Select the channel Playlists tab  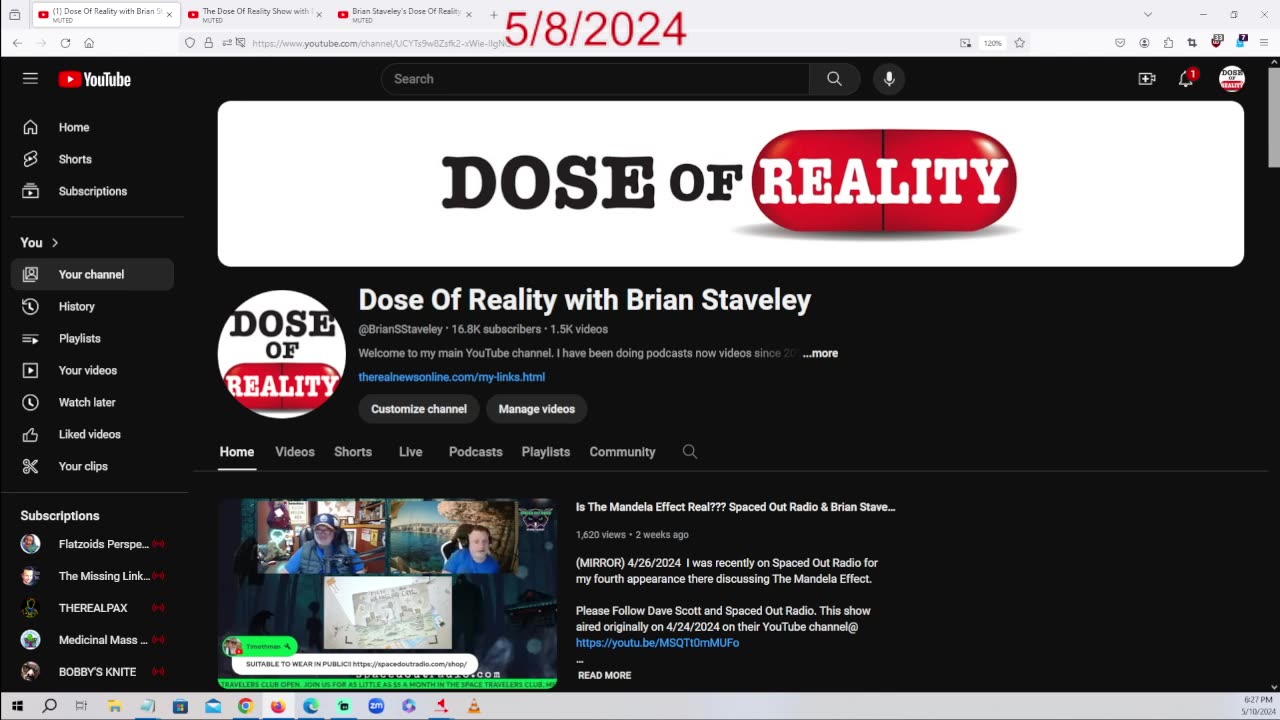[x=546, y=452]
